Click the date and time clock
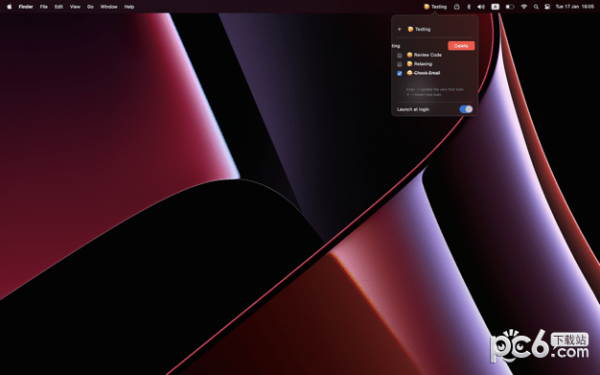The image size is (600, 375). 574,7
